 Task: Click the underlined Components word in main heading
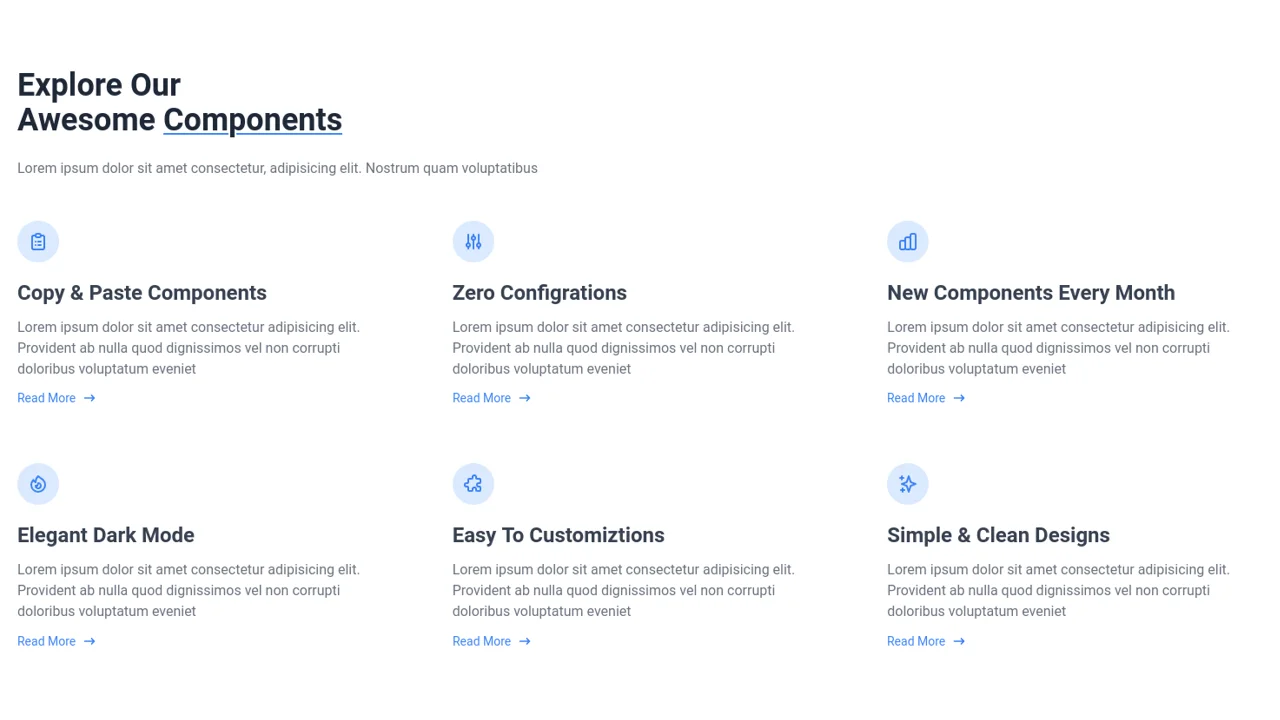click(252, 120)
